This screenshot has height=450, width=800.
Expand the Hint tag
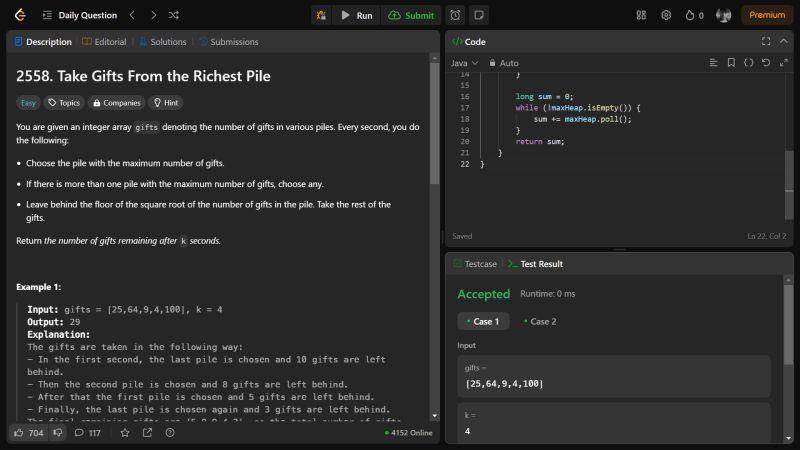tap(166, 103)
